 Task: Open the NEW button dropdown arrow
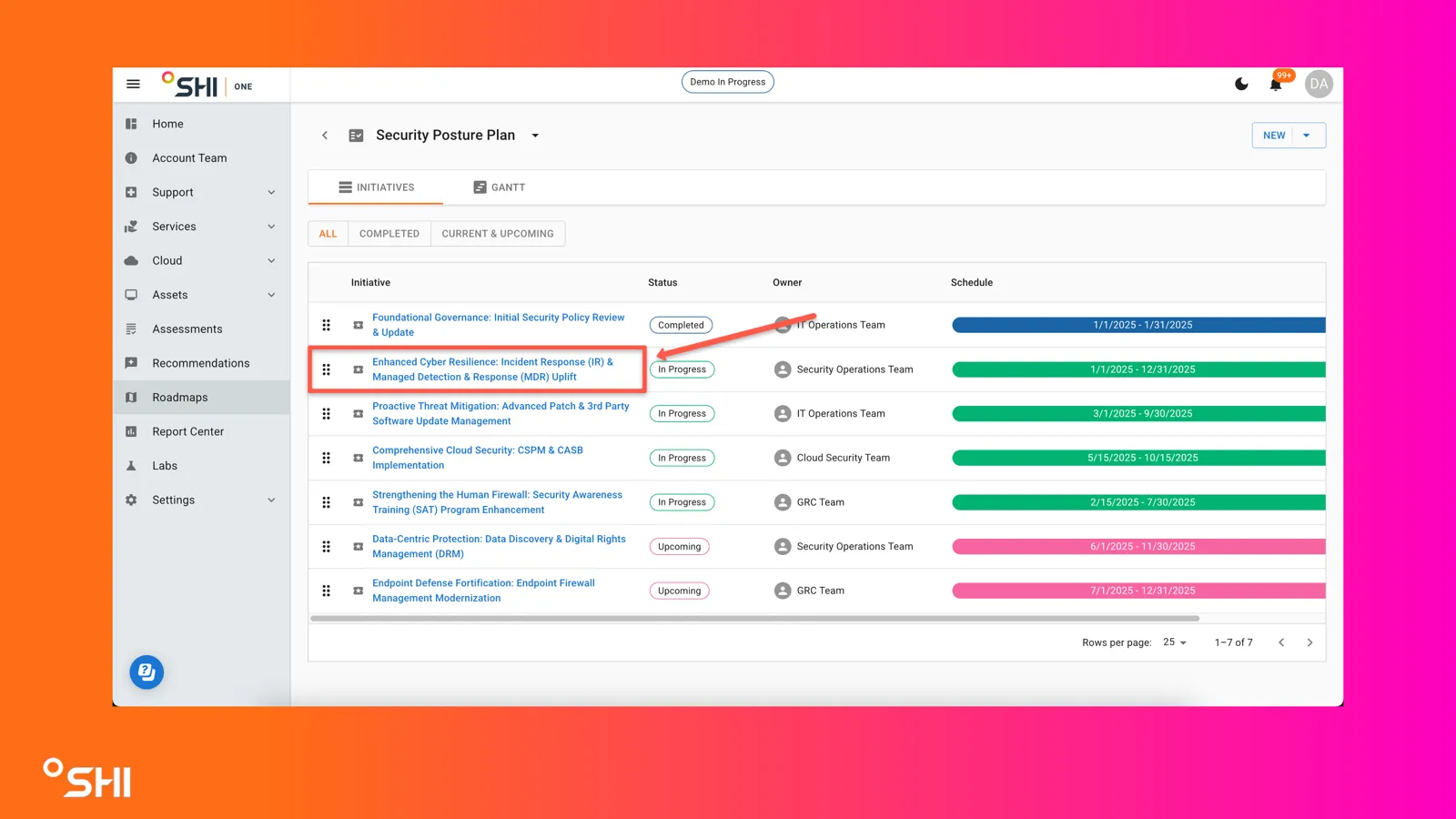coord(1307,136)
